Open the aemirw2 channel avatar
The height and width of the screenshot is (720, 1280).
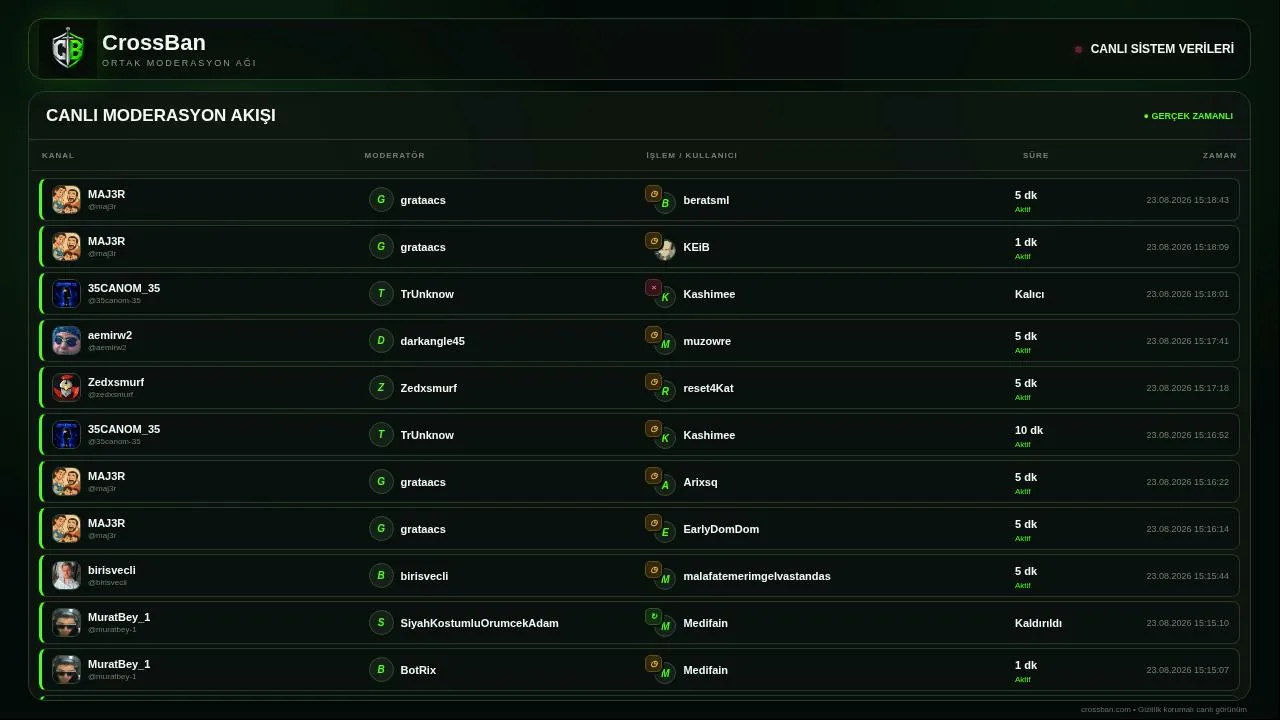66,340
